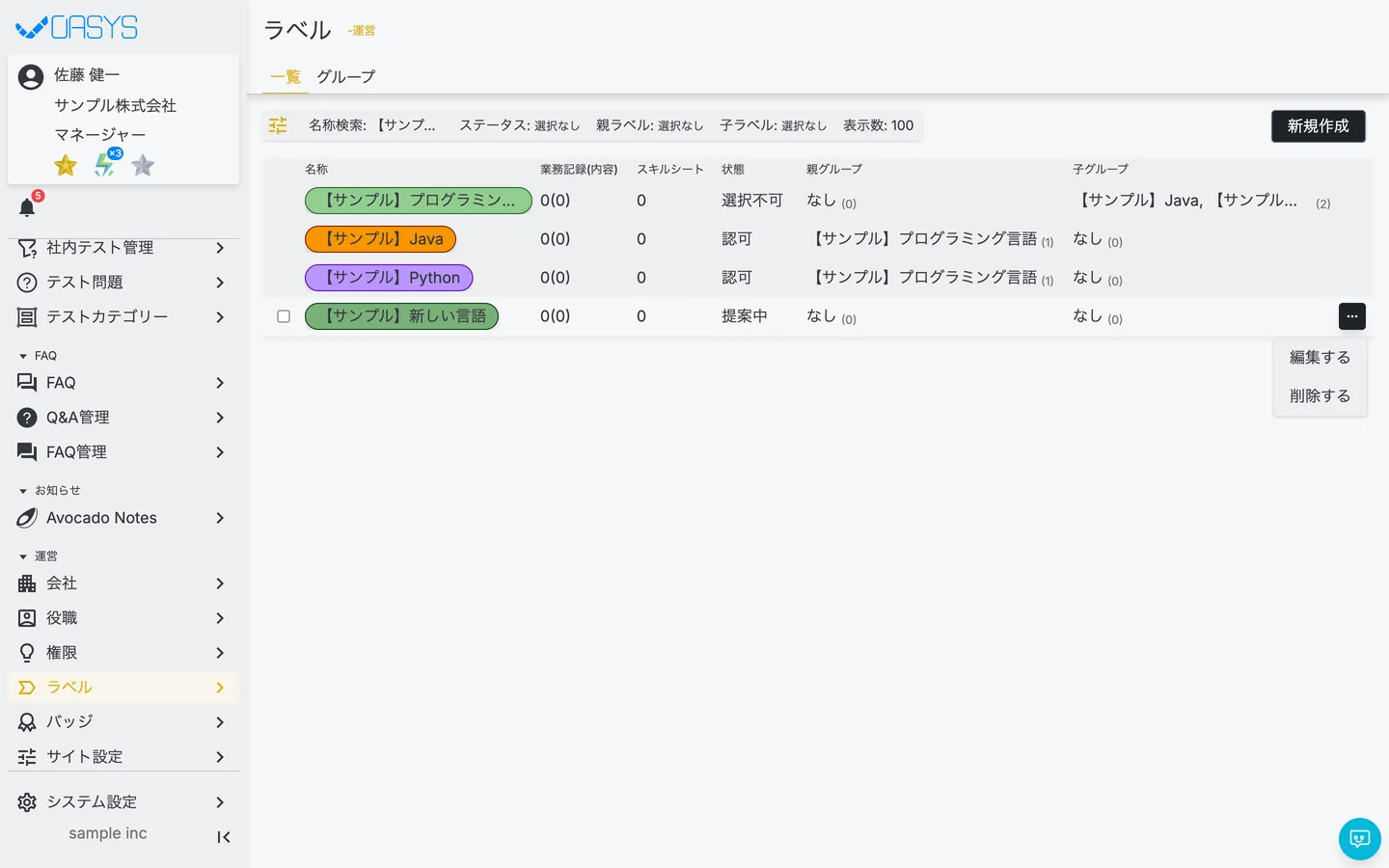Click the 役職 ID card icon
This screenshot has height=868, width=1389.
[27, 618]
